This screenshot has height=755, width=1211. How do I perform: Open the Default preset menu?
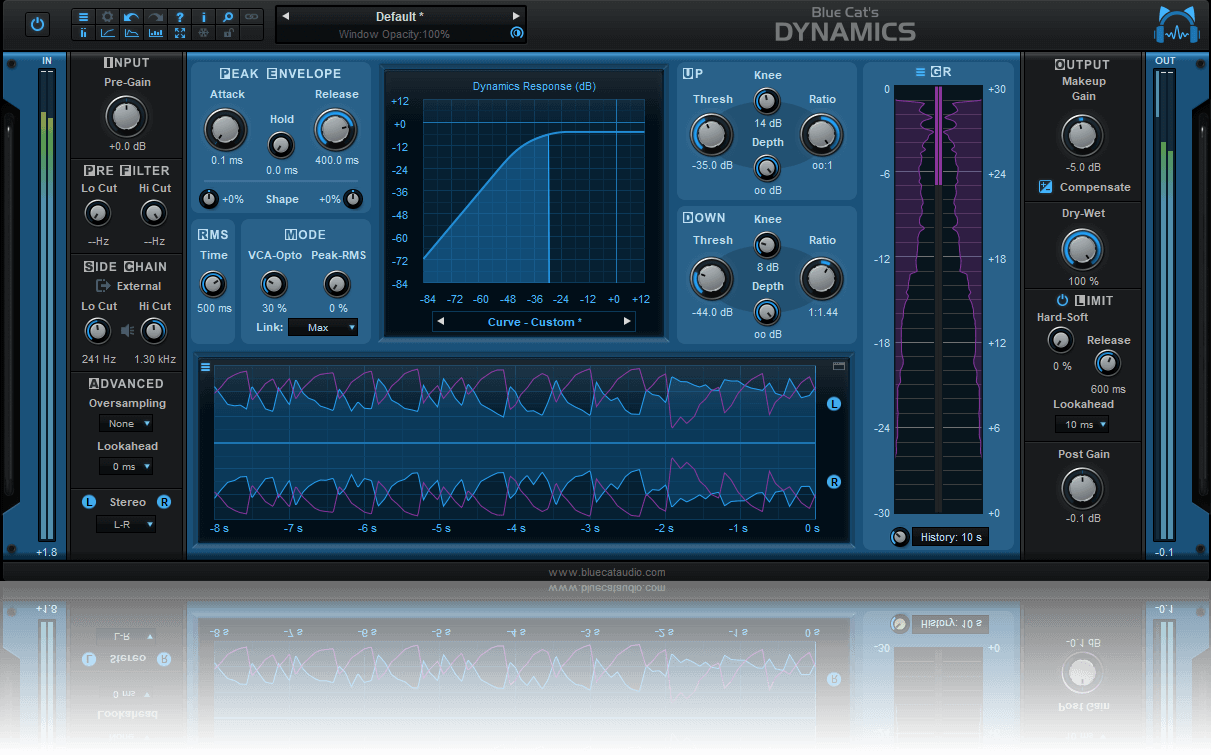click(x=399, y=16)
